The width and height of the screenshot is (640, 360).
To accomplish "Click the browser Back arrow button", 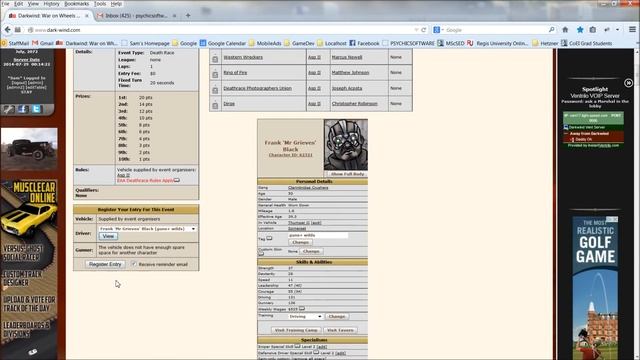I will click(x=7, y=30).
